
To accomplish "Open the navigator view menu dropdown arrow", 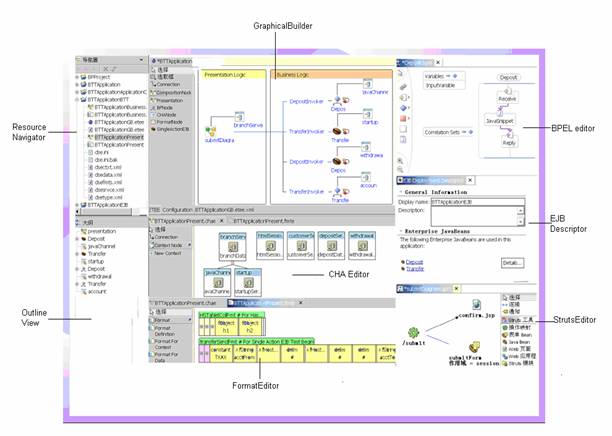I will click(141, 60).
